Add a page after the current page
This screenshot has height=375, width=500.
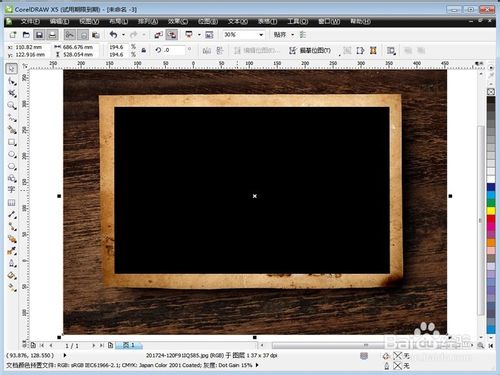(110, 345)
